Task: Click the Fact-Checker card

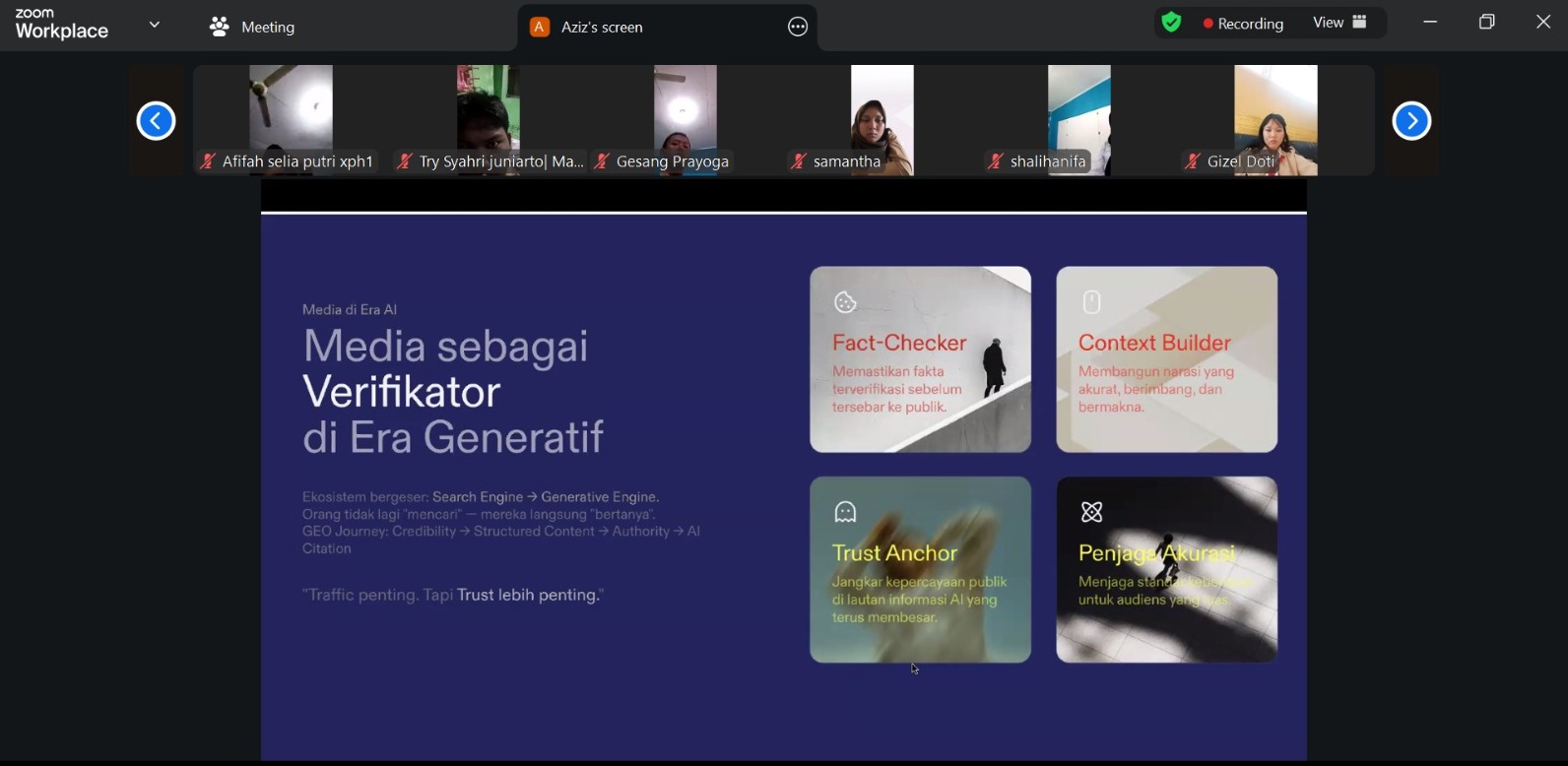Action: [921, 359]
